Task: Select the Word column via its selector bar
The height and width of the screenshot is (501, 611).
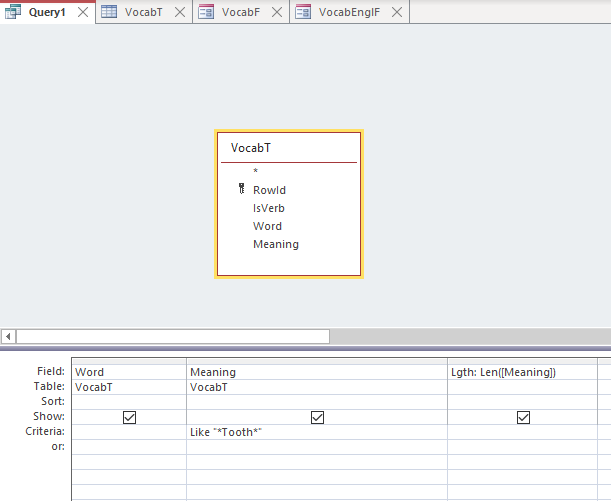Action: coord(129,362)
